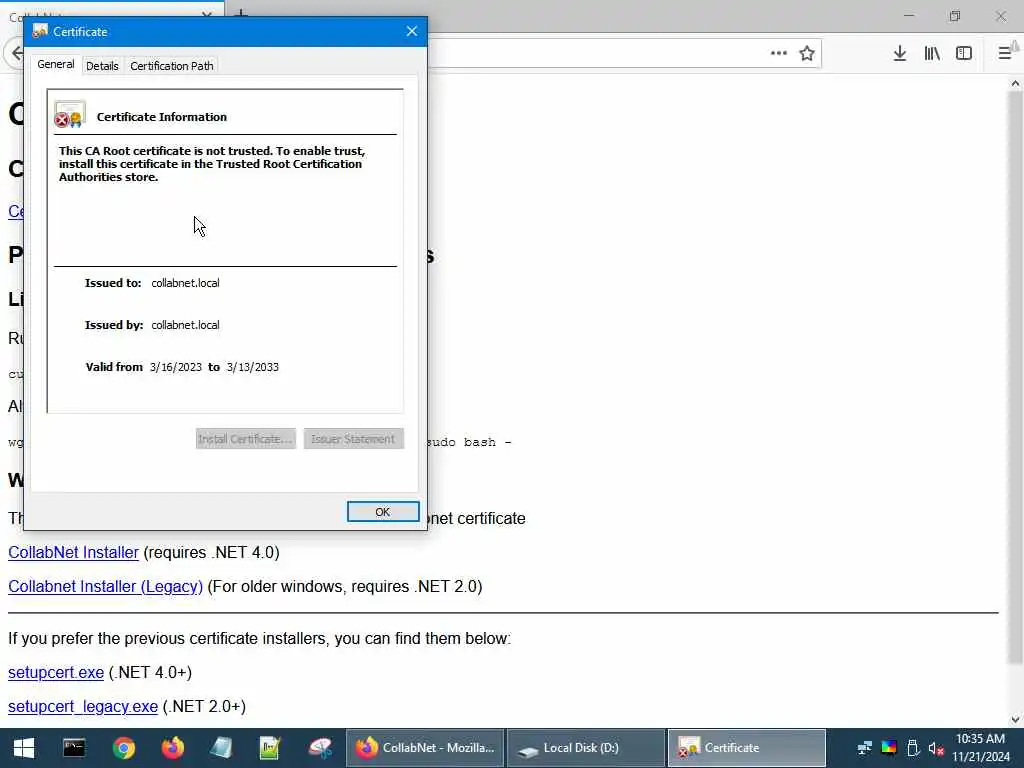The width and height of the screenshot is (1024, 768).
Task: Click muted volume tray icon
Action: [936, 748]
